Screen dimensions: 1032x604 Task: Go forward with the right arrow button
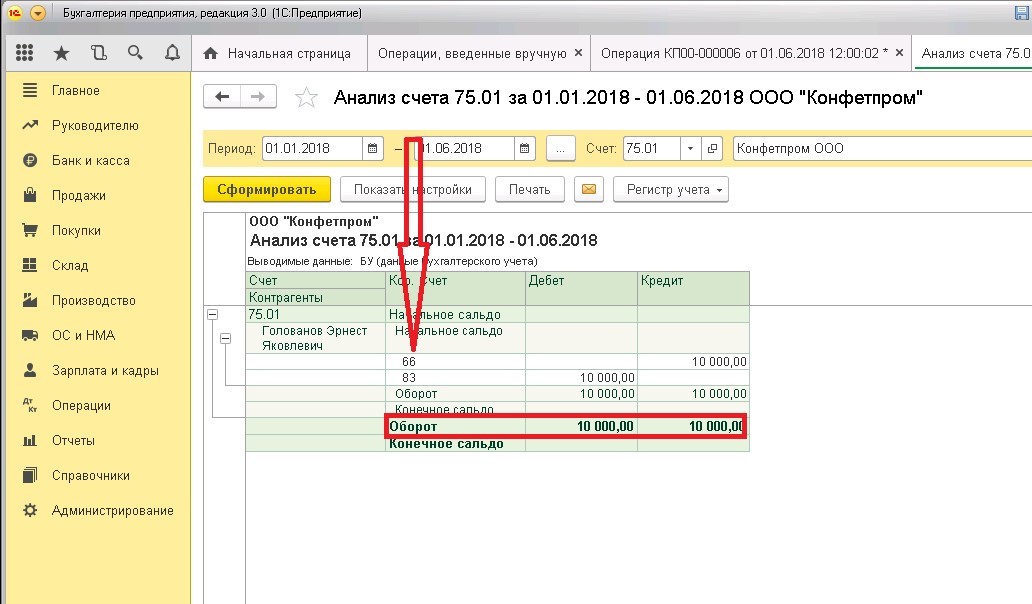pyautogui.click(x=258, y=97)
